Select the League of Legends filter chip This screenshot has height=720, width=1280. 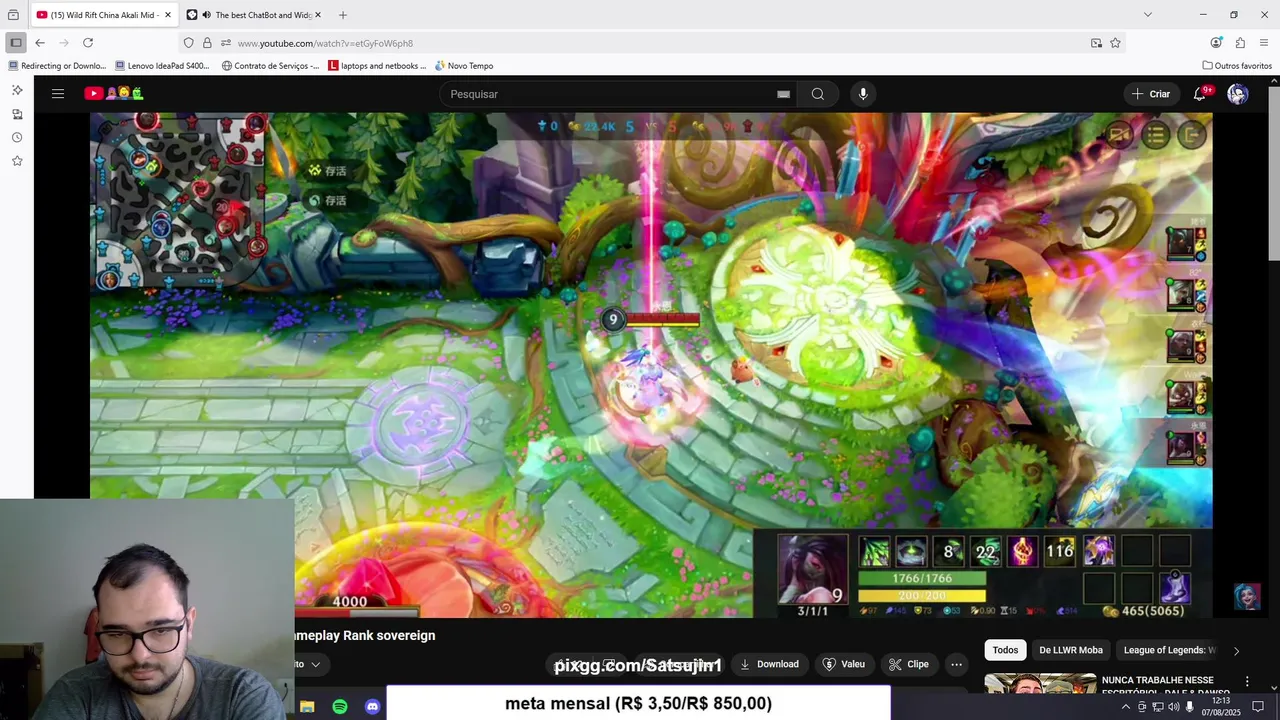[x=1168, y=650]
